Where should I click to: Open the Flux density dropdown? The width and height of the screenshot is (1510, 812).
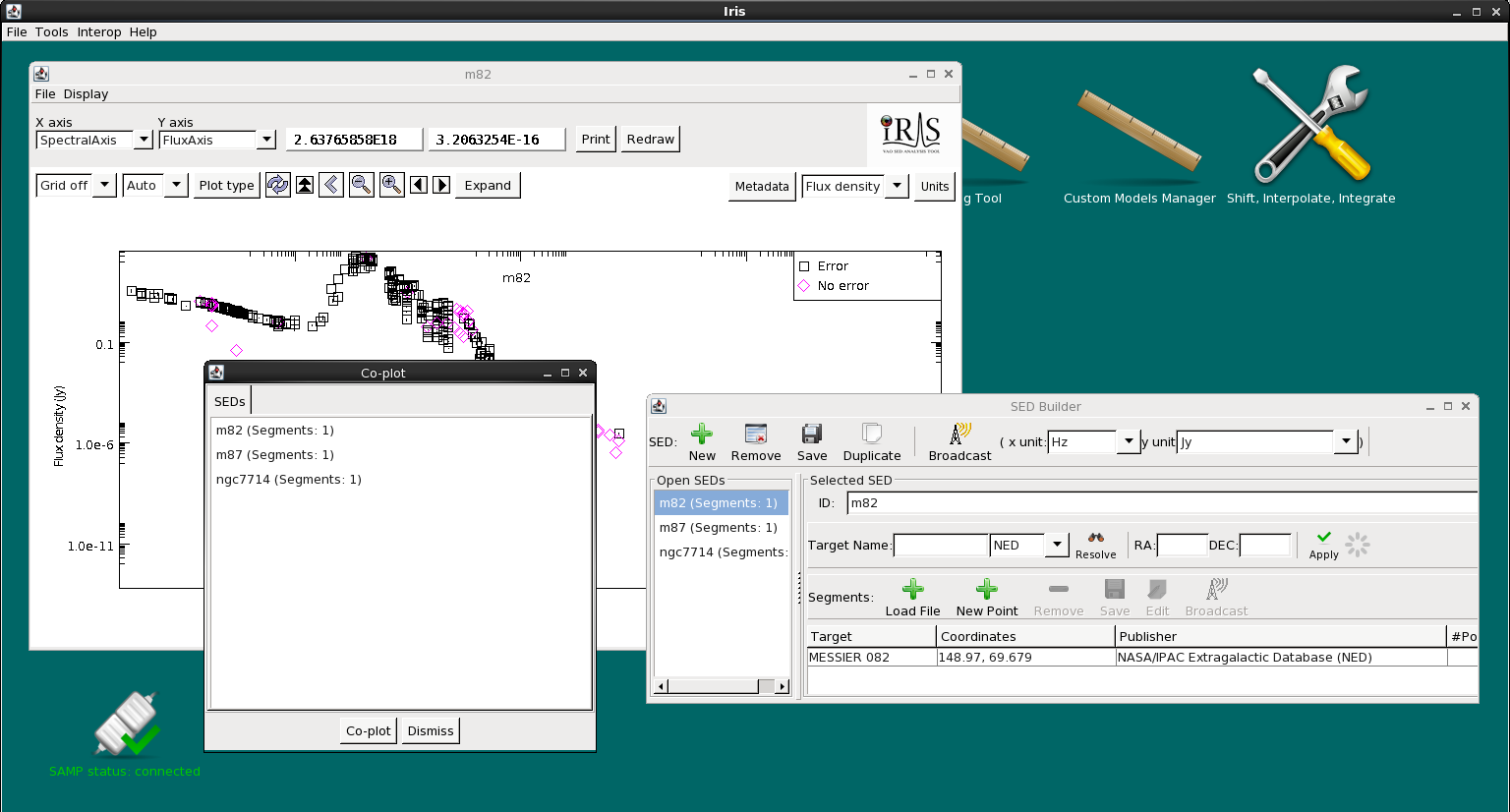[897, 186]
